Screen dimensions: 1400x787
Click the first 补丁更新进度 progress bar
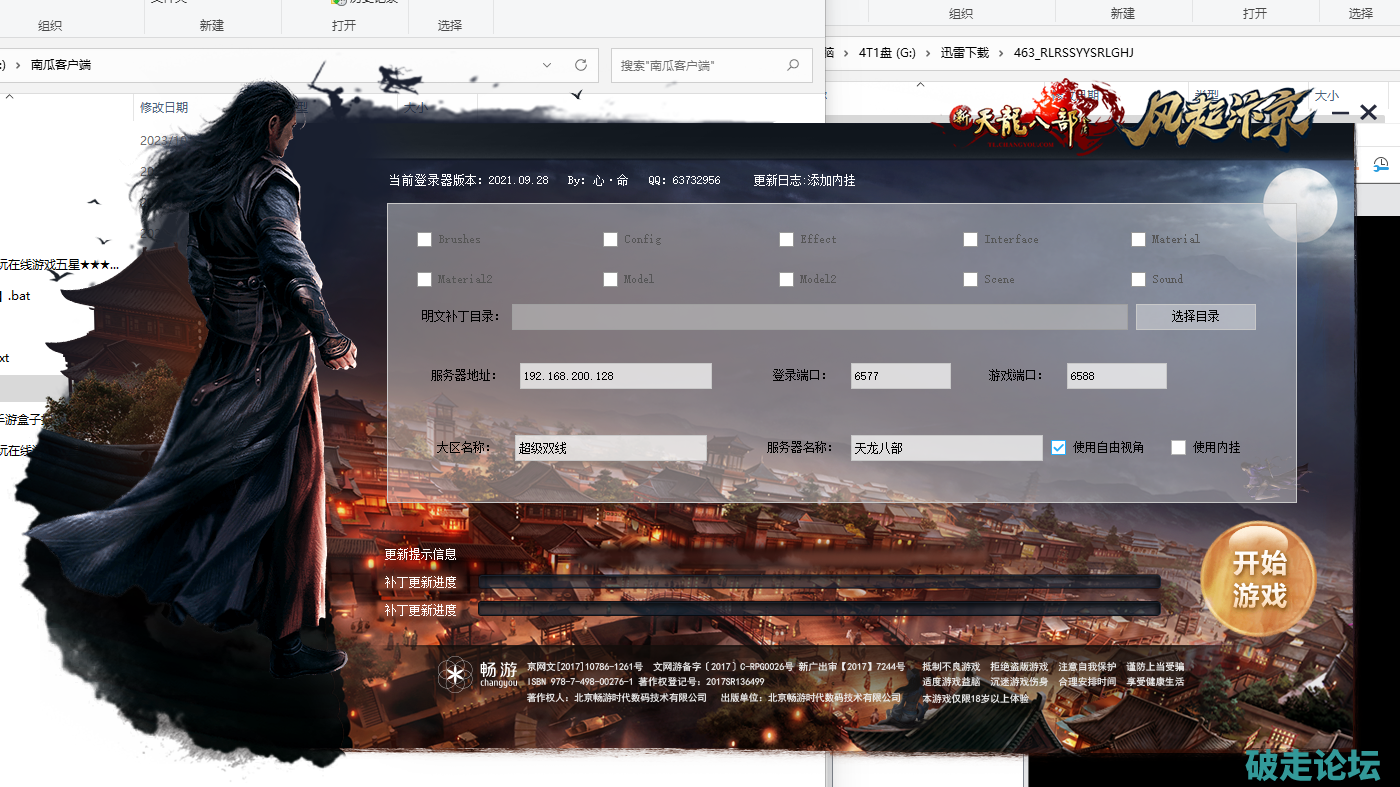(x=819, y=582)
